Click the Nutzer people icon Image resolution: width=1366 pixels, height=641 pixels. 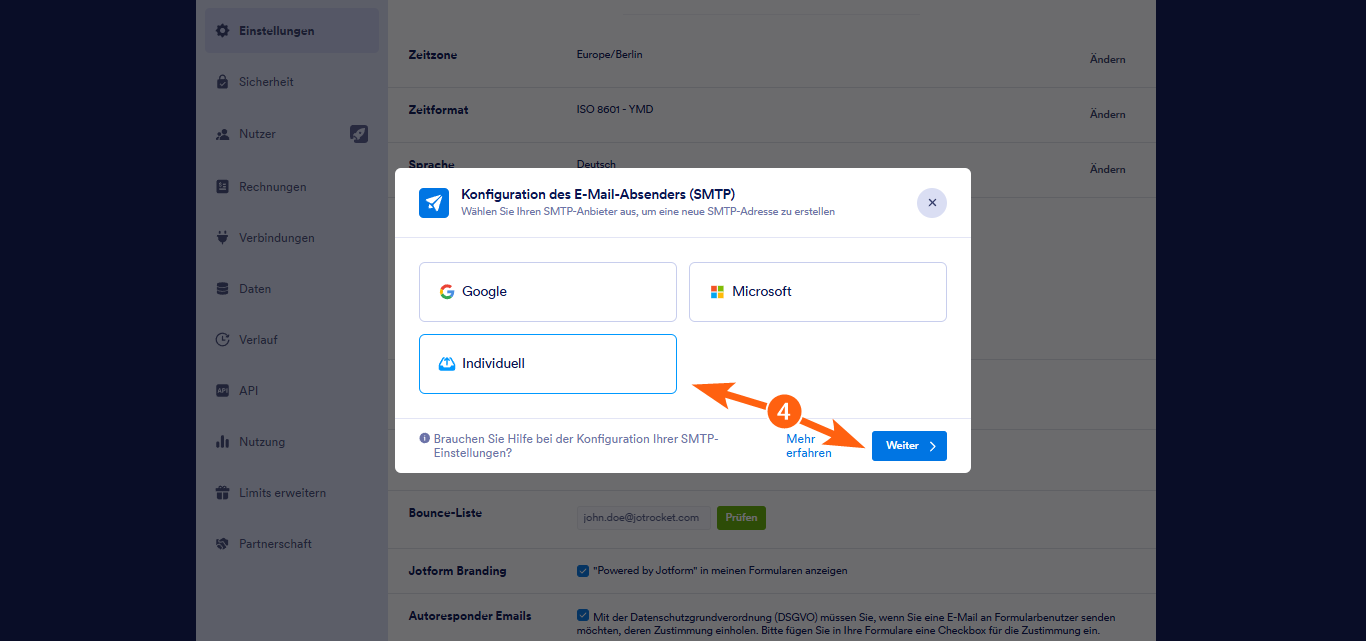[223, 134]
